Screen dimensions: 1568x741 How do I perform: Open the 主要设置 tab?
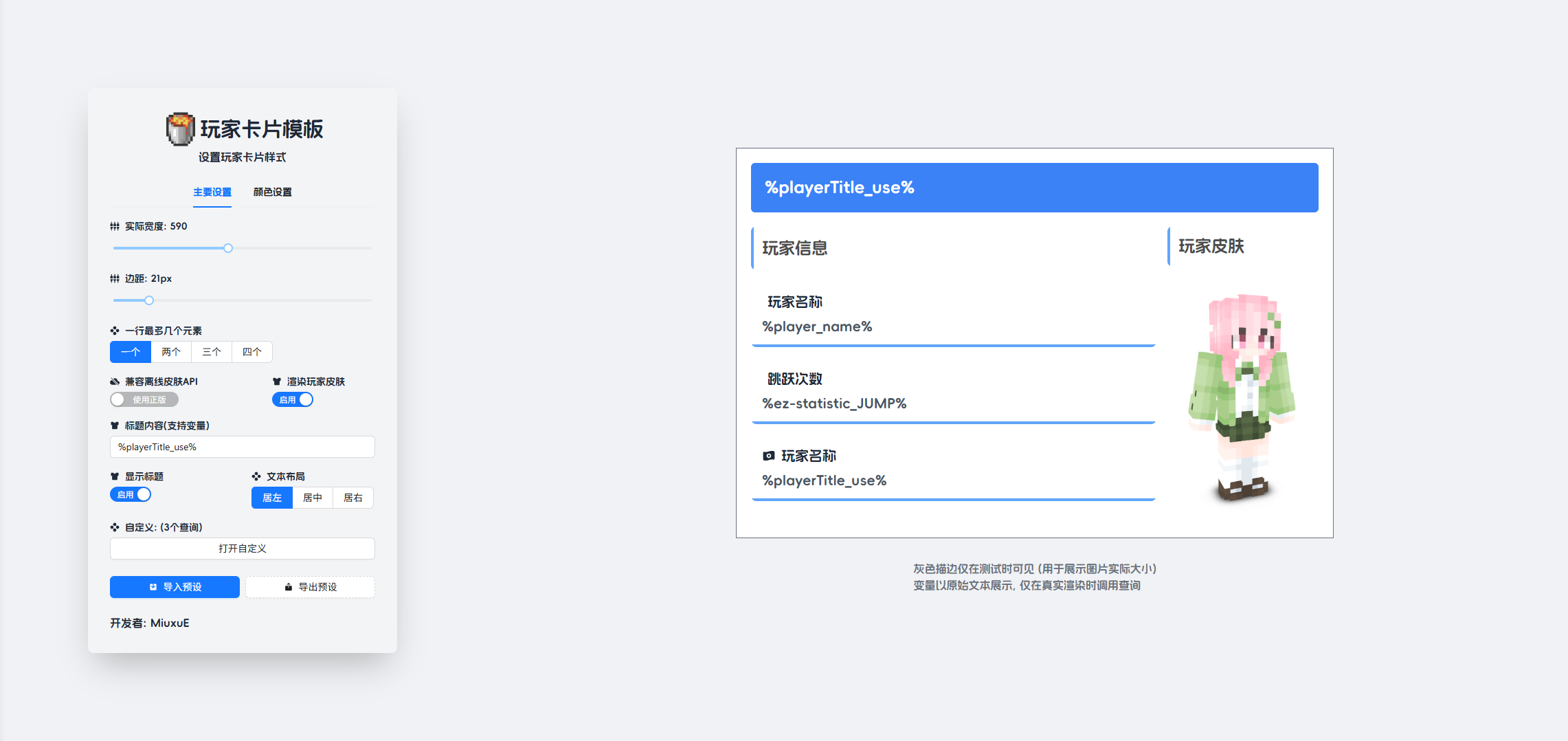(212, 192)
